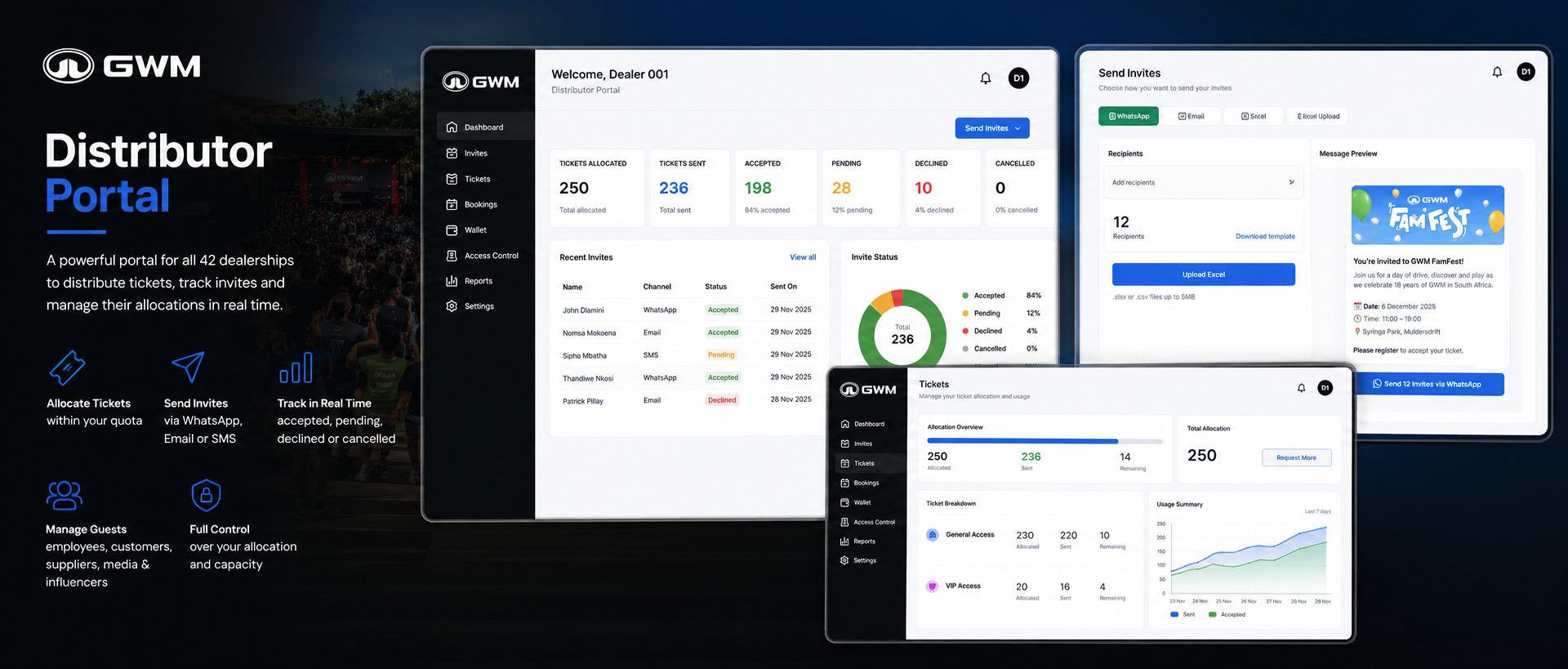Open Tickets in the Welcome window sidebar
The image size is (1568, 669).
point(477,179)
